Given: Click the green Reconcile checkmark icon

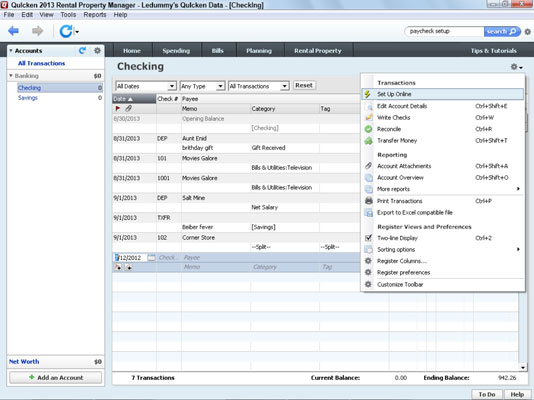Looking at the screenshot, I should pos(368,129).
